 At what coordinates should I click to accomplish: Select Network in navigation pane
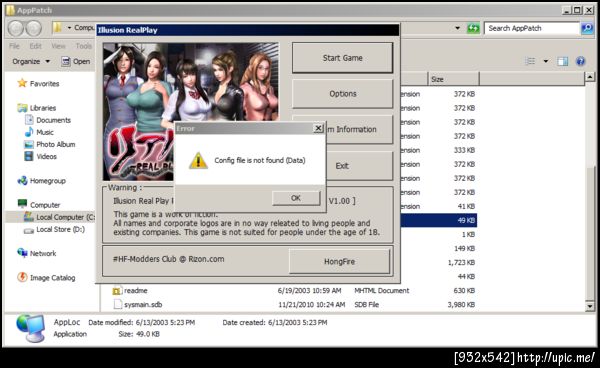(43, 253)
